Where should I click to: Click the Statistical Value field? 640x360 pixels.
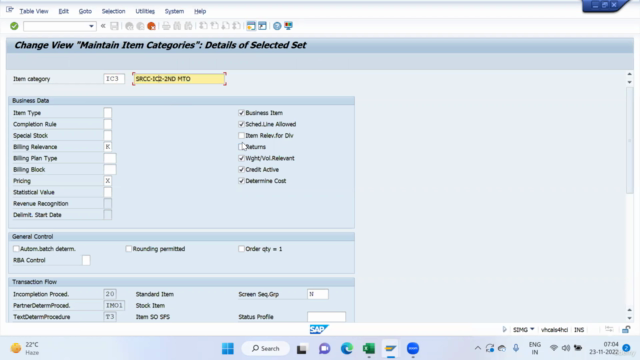point(107,192)
